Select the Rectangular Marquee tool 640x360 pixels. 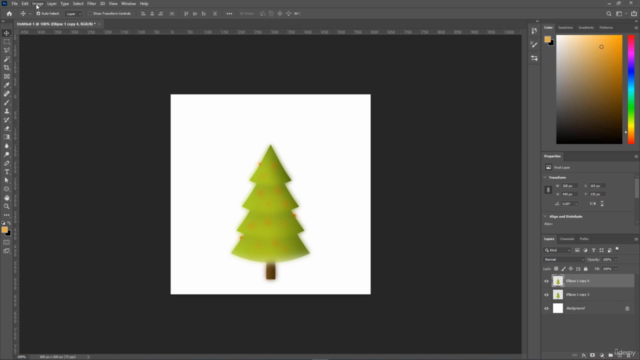point(7,42)
